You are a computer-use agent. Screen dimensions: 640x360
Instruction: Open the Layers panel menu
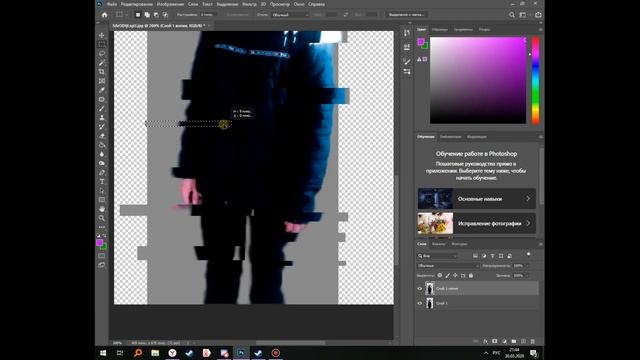[540, 244]
